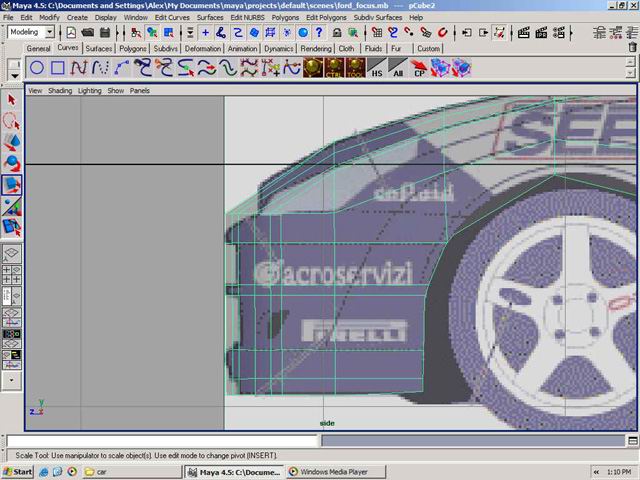The image size is (640, 480).
Task: Switch to single perspective view layout
Action: [x=12, y=255]
